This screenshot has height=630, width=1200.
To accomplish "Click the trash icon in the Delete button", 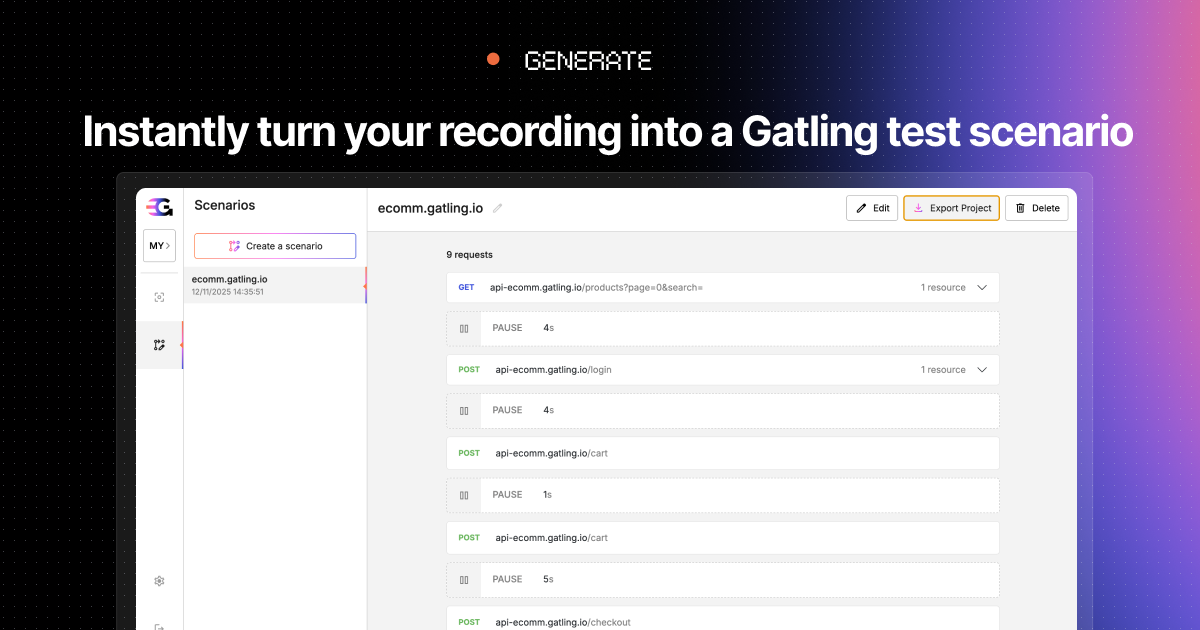I will [x=1018, y=208].
